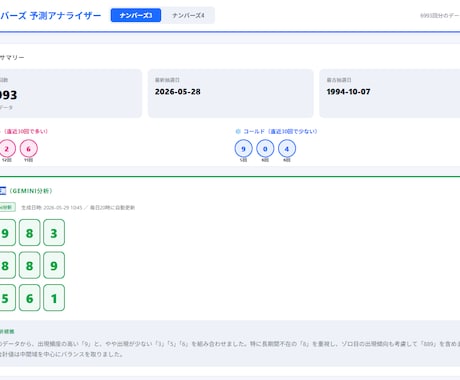
Task: Click the blue cold number 0 circle
Action: pos(265,149)
